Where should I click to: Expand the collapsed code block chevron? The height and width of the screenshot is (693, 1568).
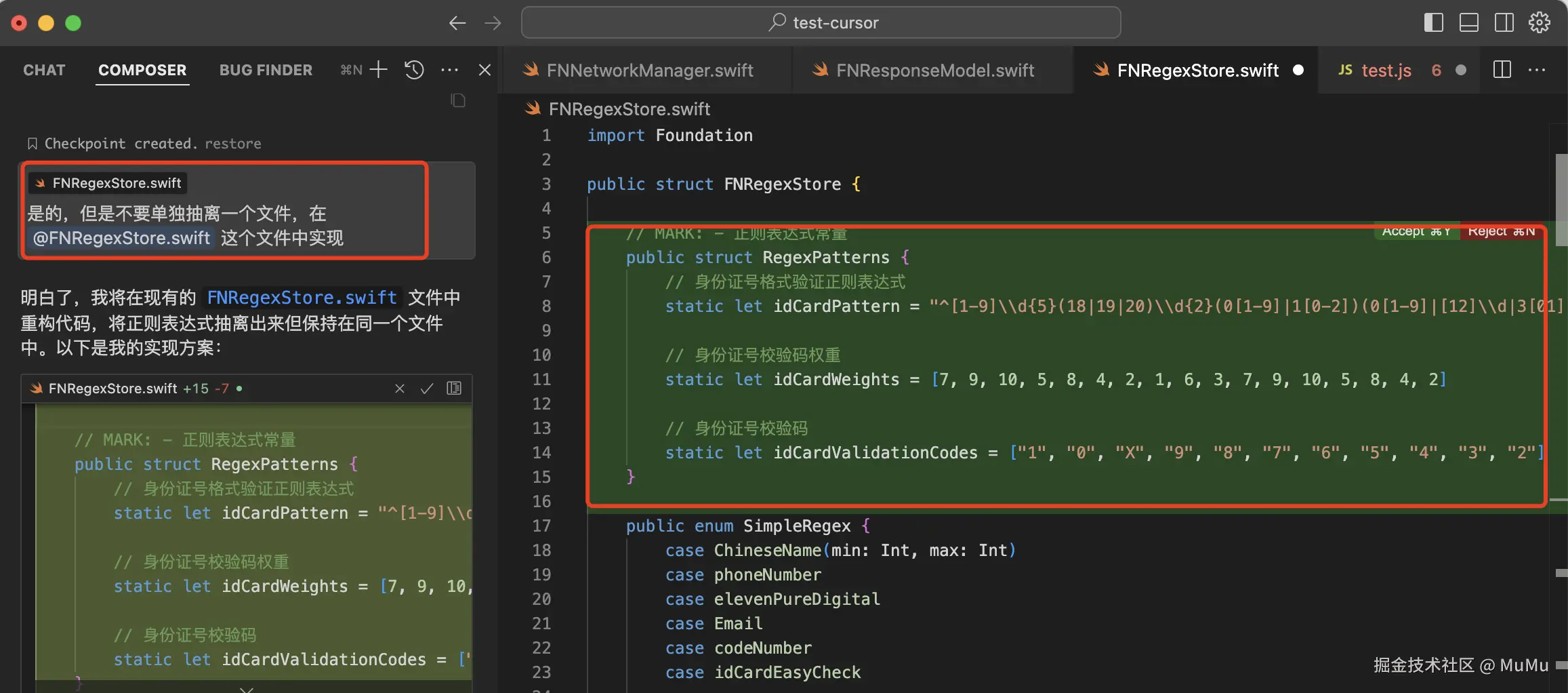pos(247,689)
